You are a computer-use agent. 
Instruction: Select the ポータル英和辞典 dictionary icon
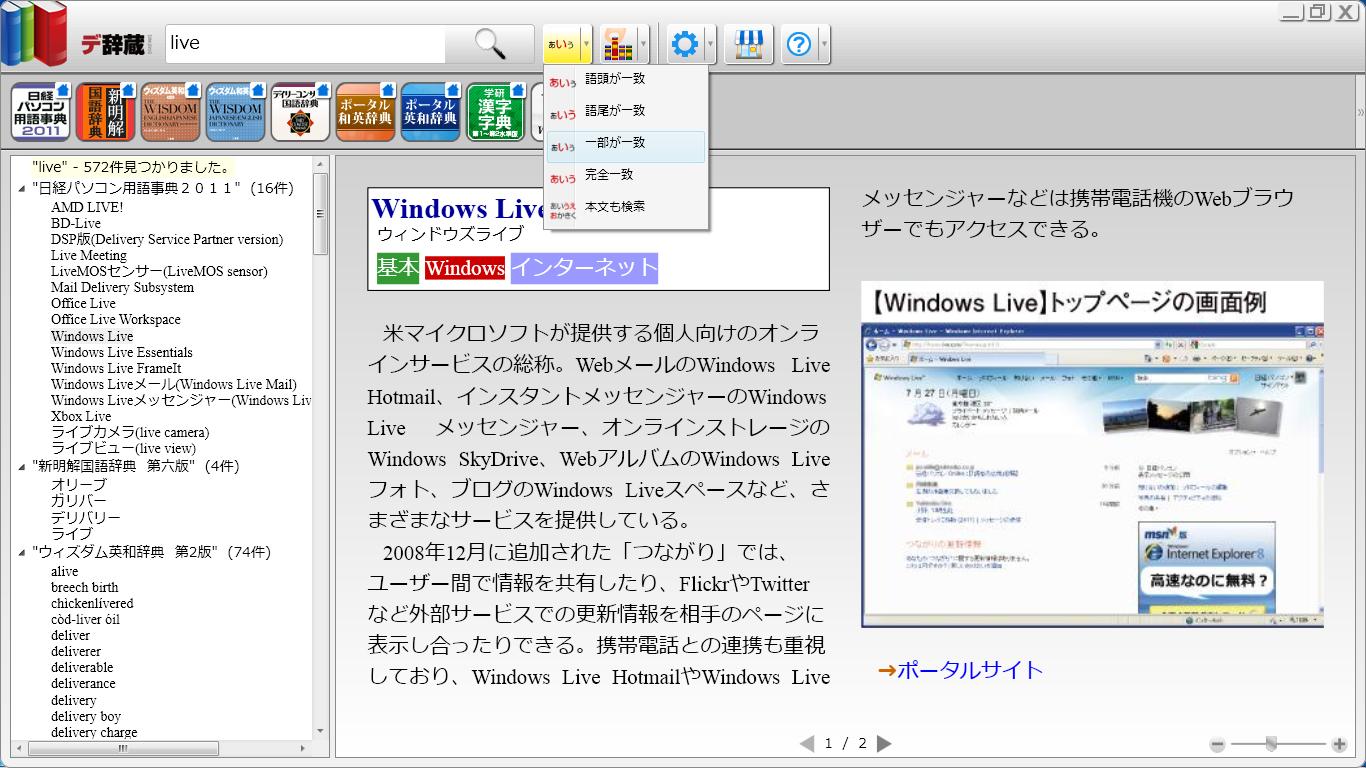(430, 112)
